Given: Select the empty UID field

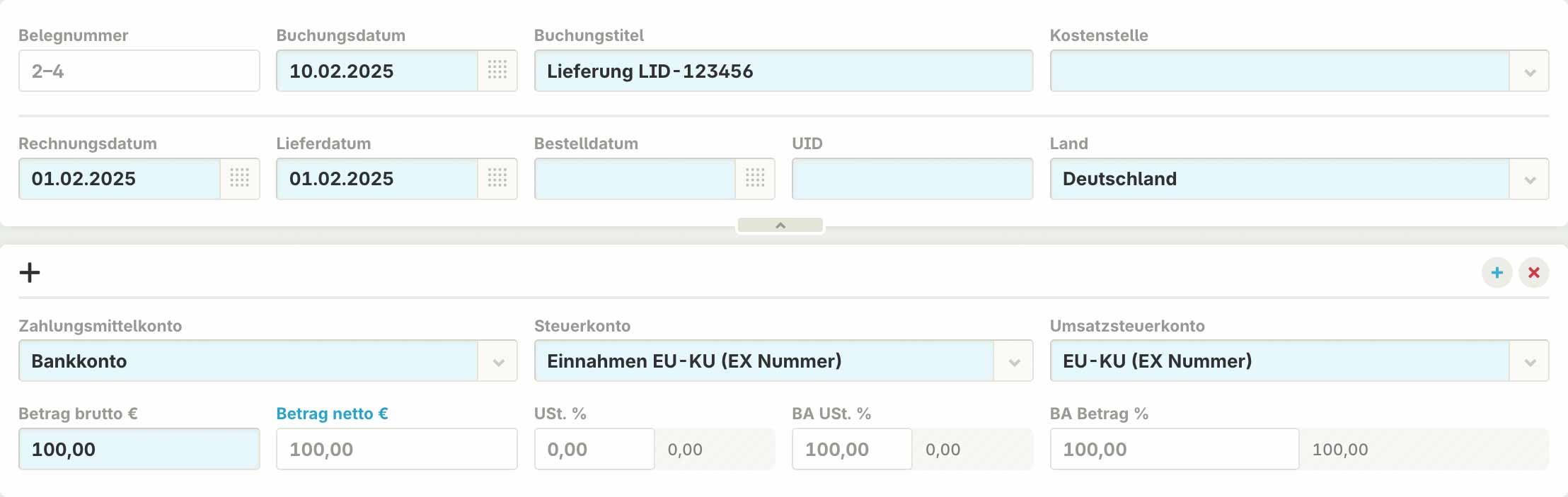Looking at the screenshot, I should (911, 179).
